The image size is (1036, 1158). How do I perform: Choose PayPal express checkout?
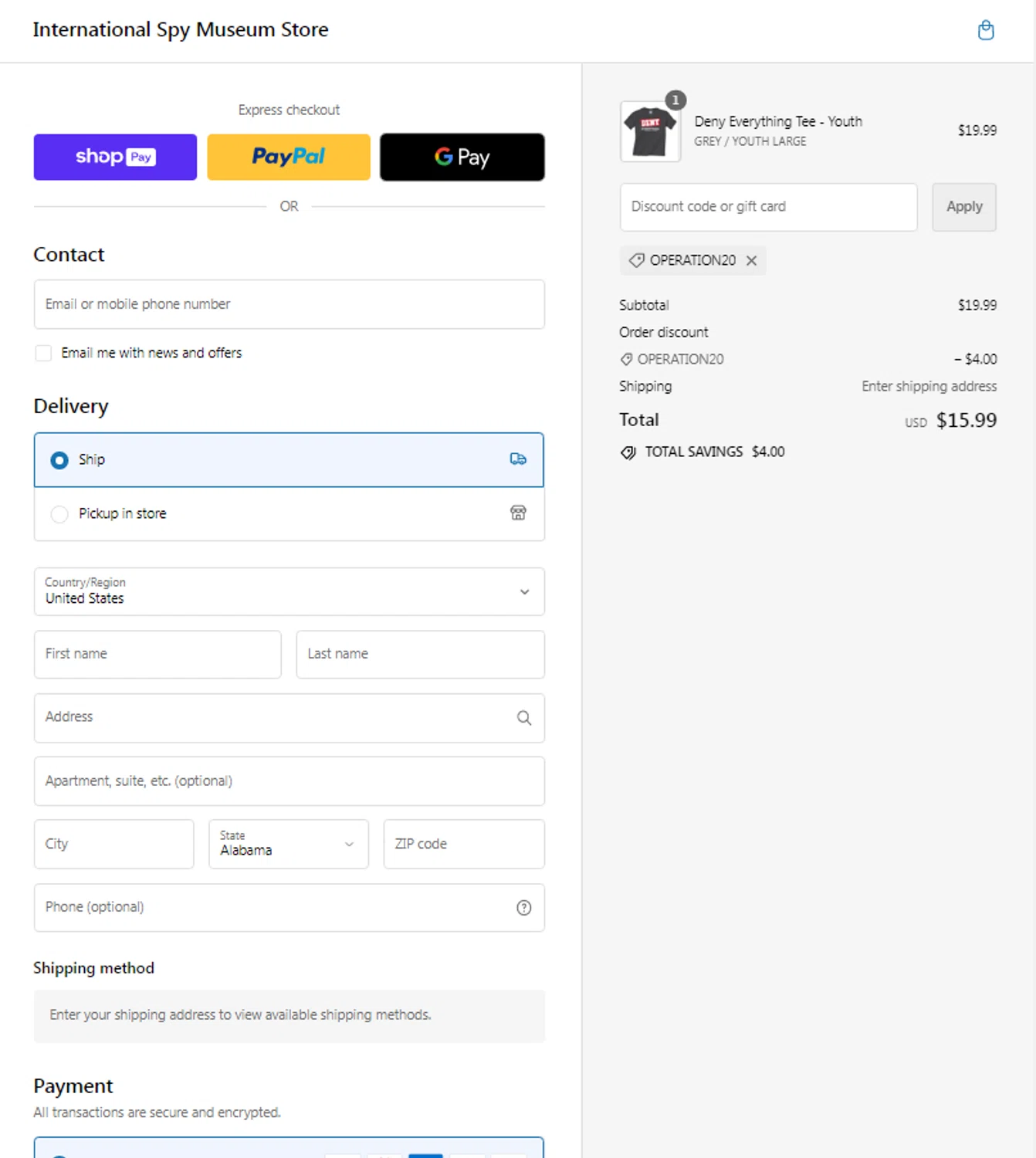pos(289,157)
